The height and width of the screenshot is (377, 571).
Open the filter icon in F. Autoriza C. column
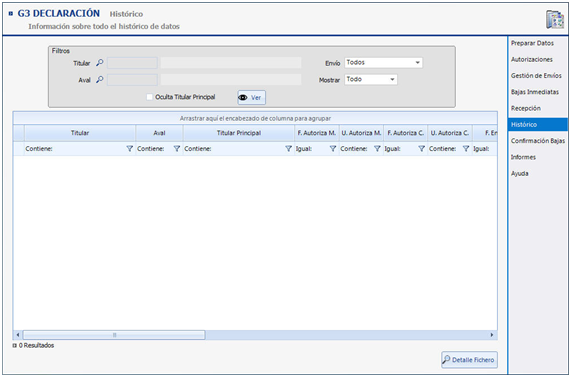pos(421,149)
